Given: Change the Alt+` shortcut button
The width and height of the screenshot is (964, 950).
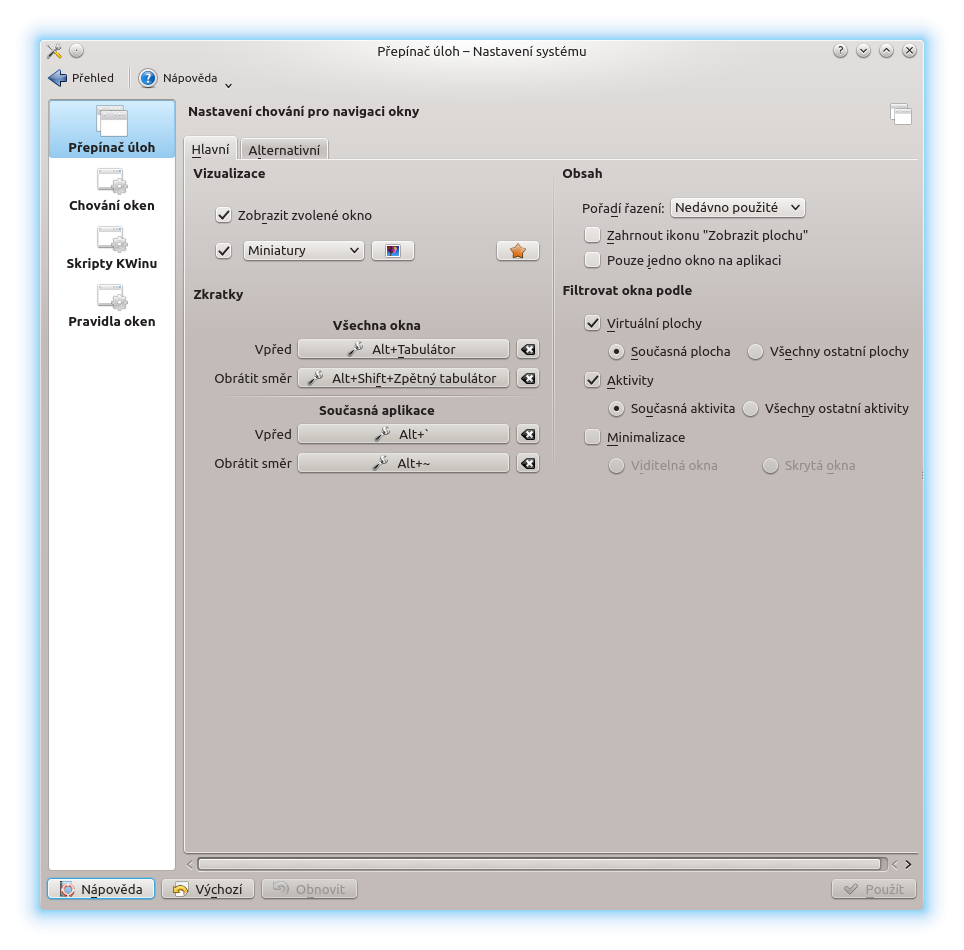Looking at the screenshot, I should pos(403,434).
